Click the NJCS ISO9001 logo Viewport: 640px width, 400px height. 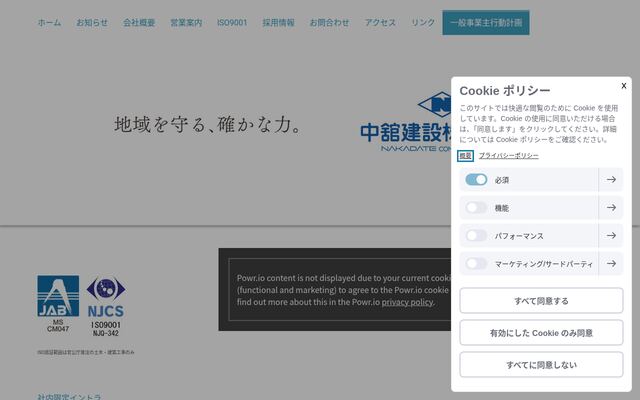(106, 306)
